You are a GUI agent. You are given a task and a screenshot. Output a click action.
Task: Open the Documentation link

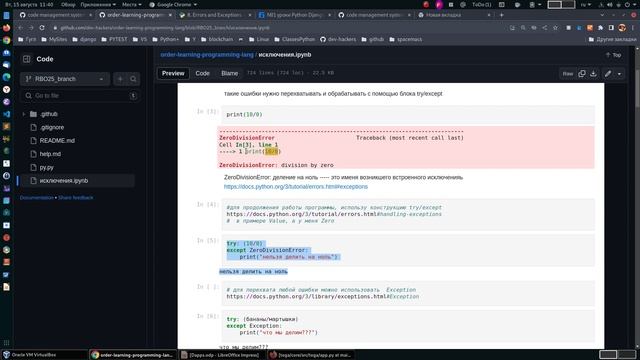click(37, 198)
